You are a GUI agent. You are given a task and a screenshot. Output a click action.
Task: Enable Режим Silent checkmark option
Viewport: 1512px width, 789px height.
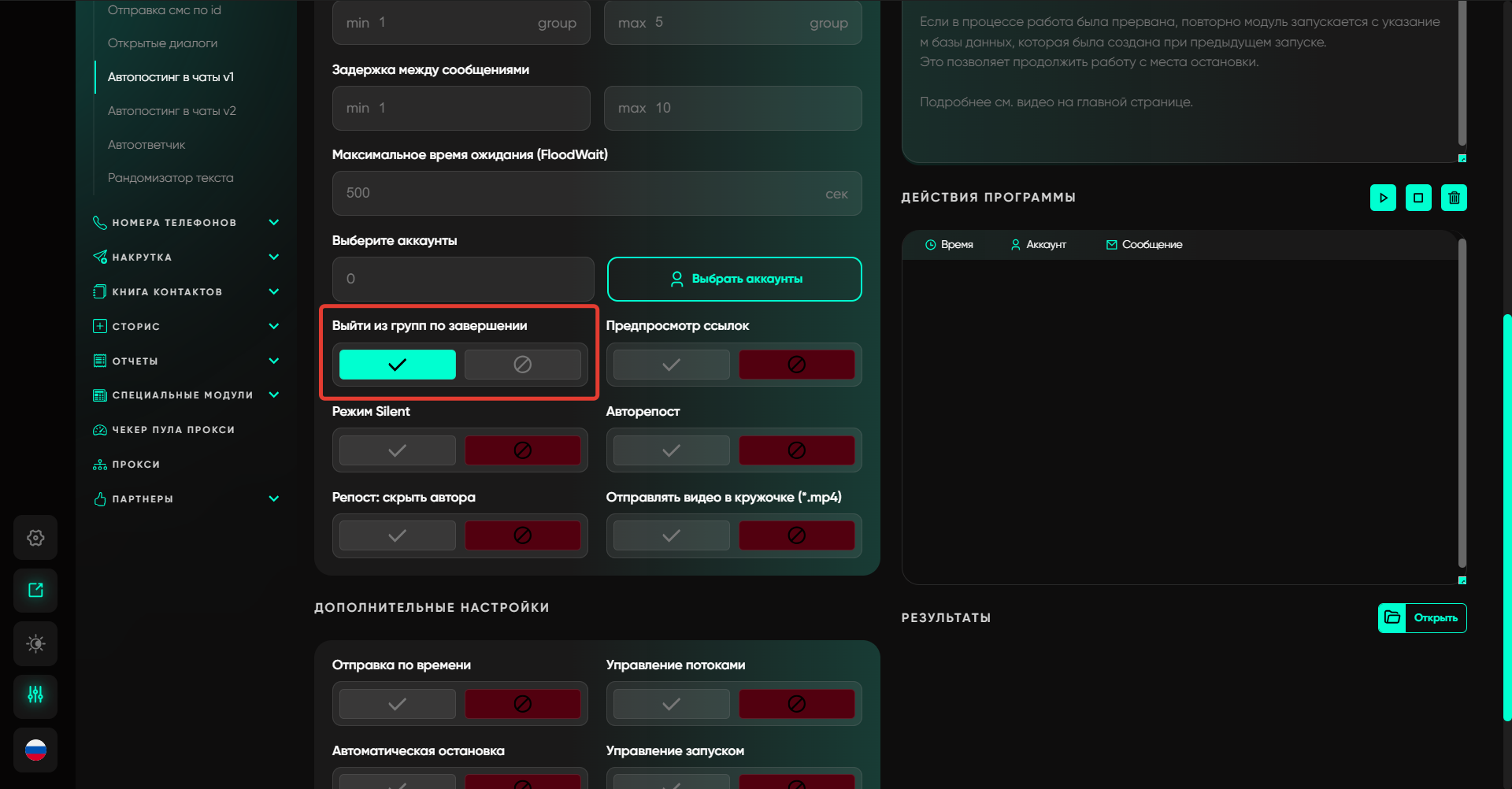(397, 450)
